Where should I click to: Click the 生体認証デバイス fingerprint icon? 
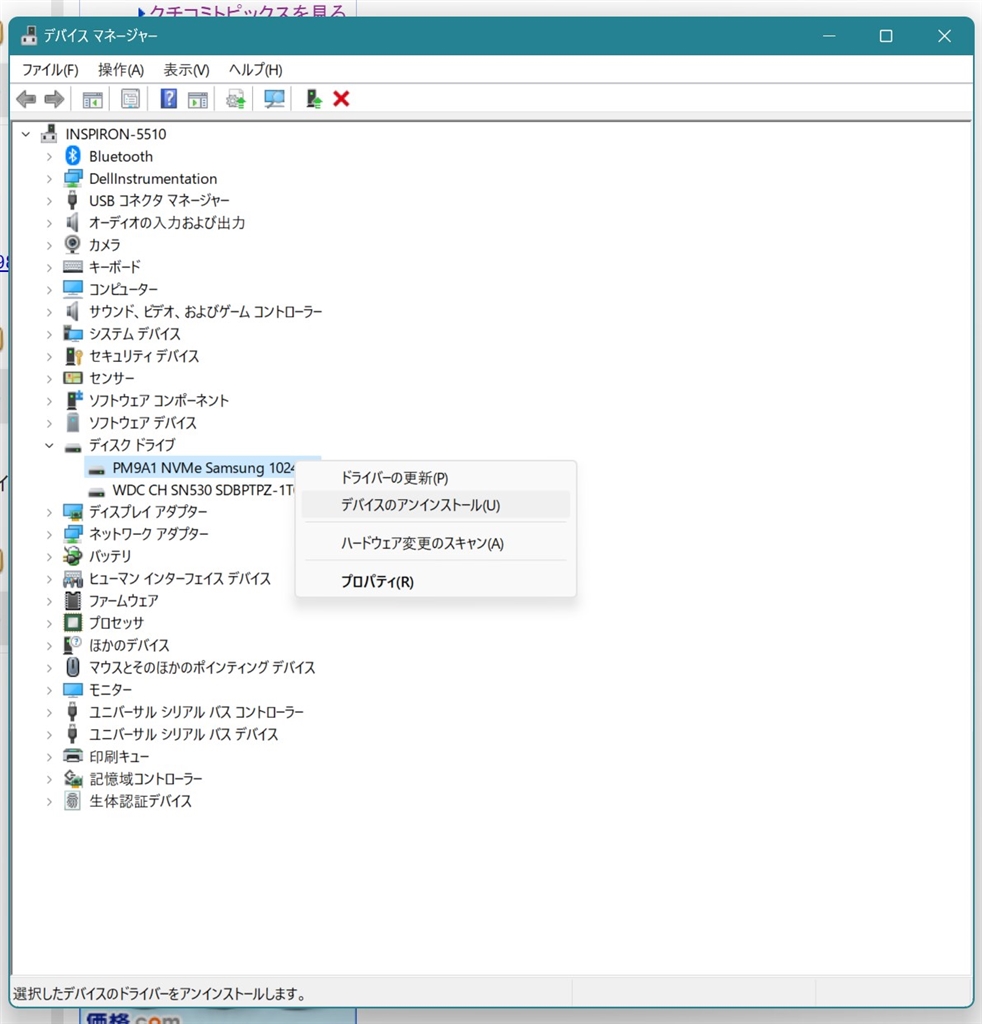point(72,801)
